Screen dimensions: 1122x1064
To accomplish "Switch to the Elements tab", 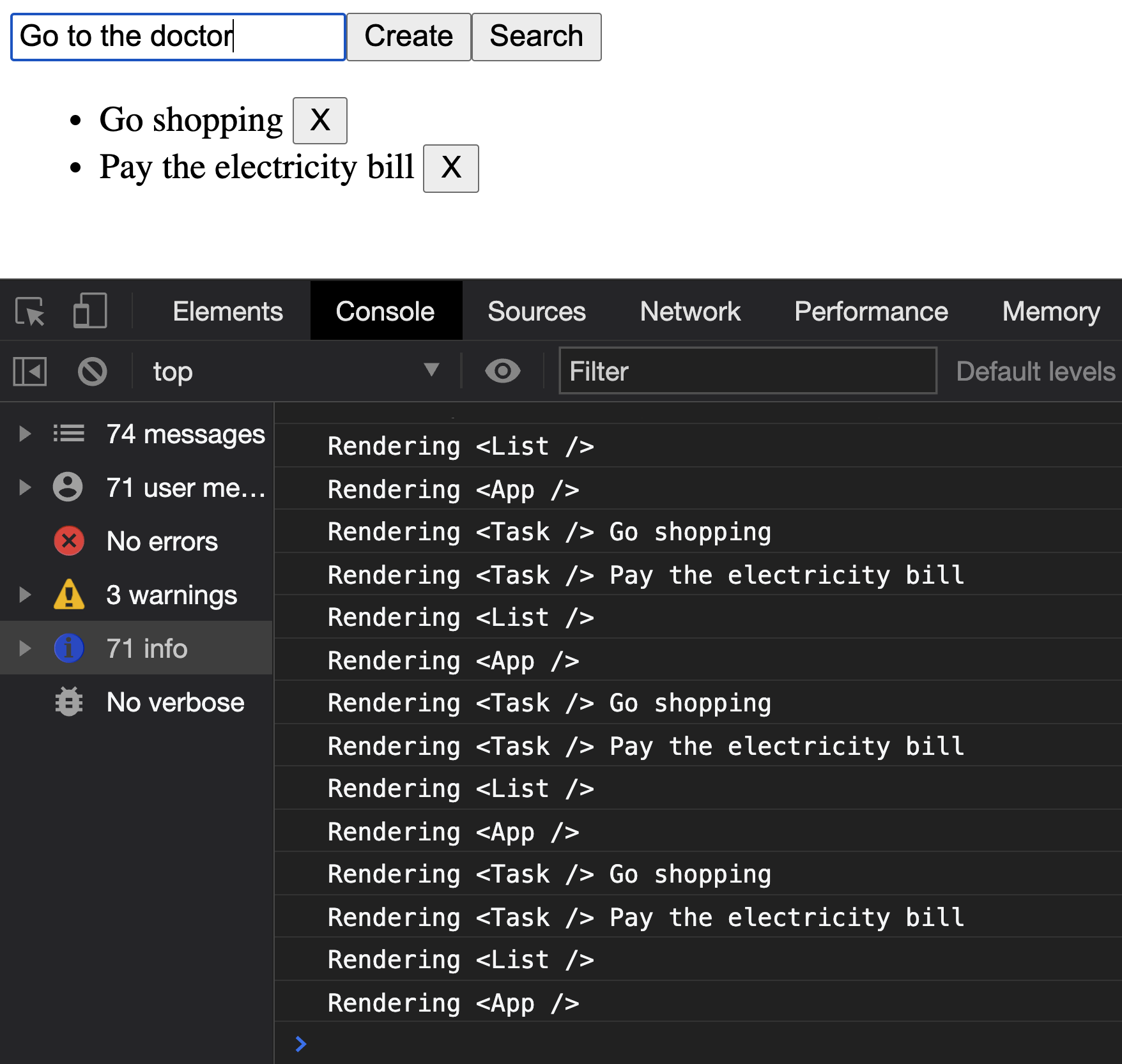I will point(227,312).
